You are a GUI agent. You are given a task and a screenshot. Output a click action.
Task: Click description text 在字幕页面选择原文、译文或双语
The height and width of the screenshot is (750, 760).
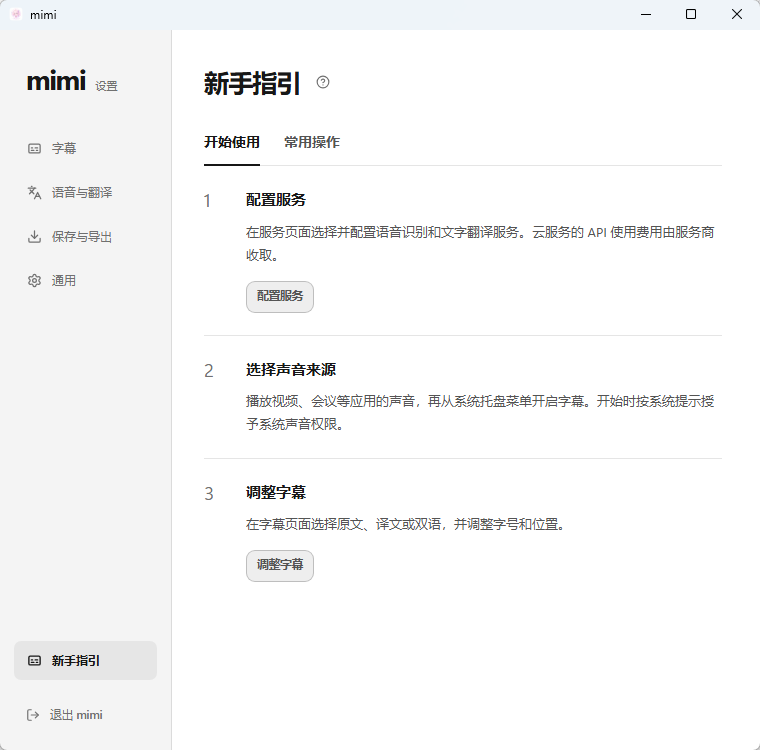click(405, 524)
